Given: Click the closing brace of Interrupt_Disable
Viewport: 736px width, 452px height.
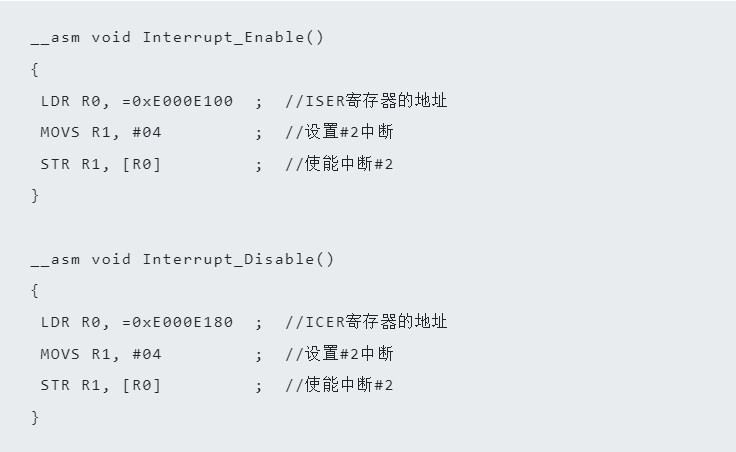Looking at the screenshot, I should (x=35, y=417).
